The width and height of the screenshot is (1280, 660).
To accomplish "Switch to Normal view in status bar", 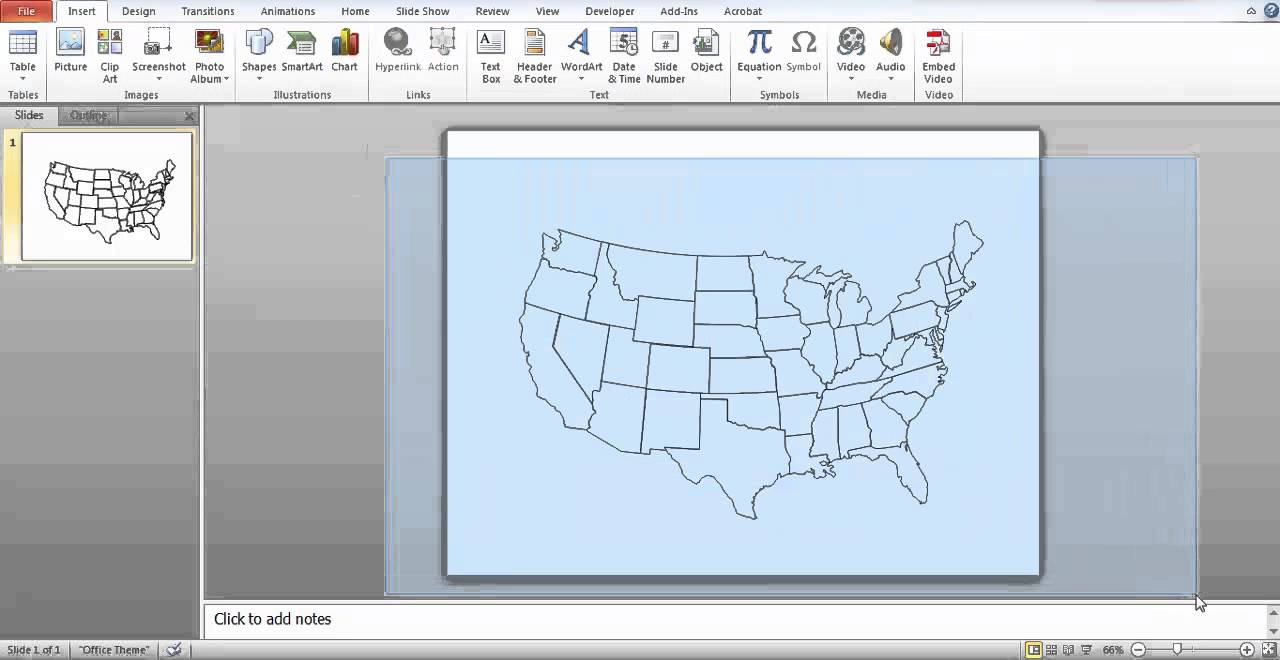I will [1034, 650].
